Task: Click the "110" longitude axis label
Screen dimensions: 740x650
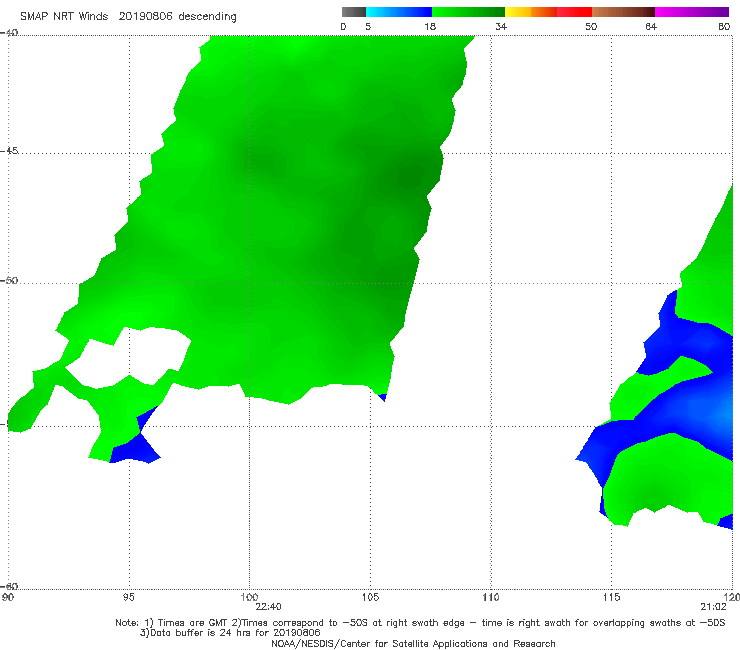Action: (x=491, y=597)
